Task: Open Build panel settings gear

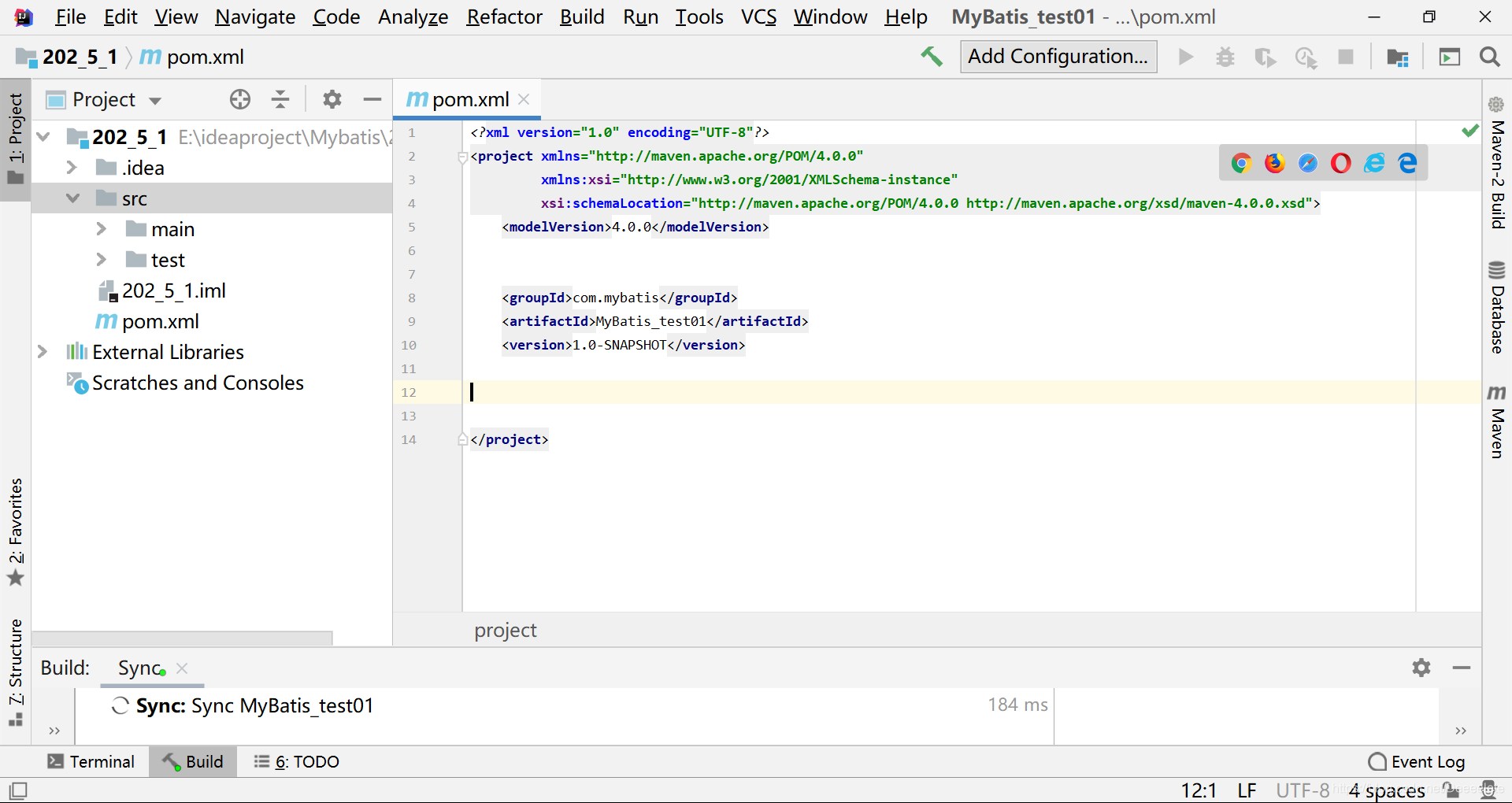Action: click(x=1421, y=668)
